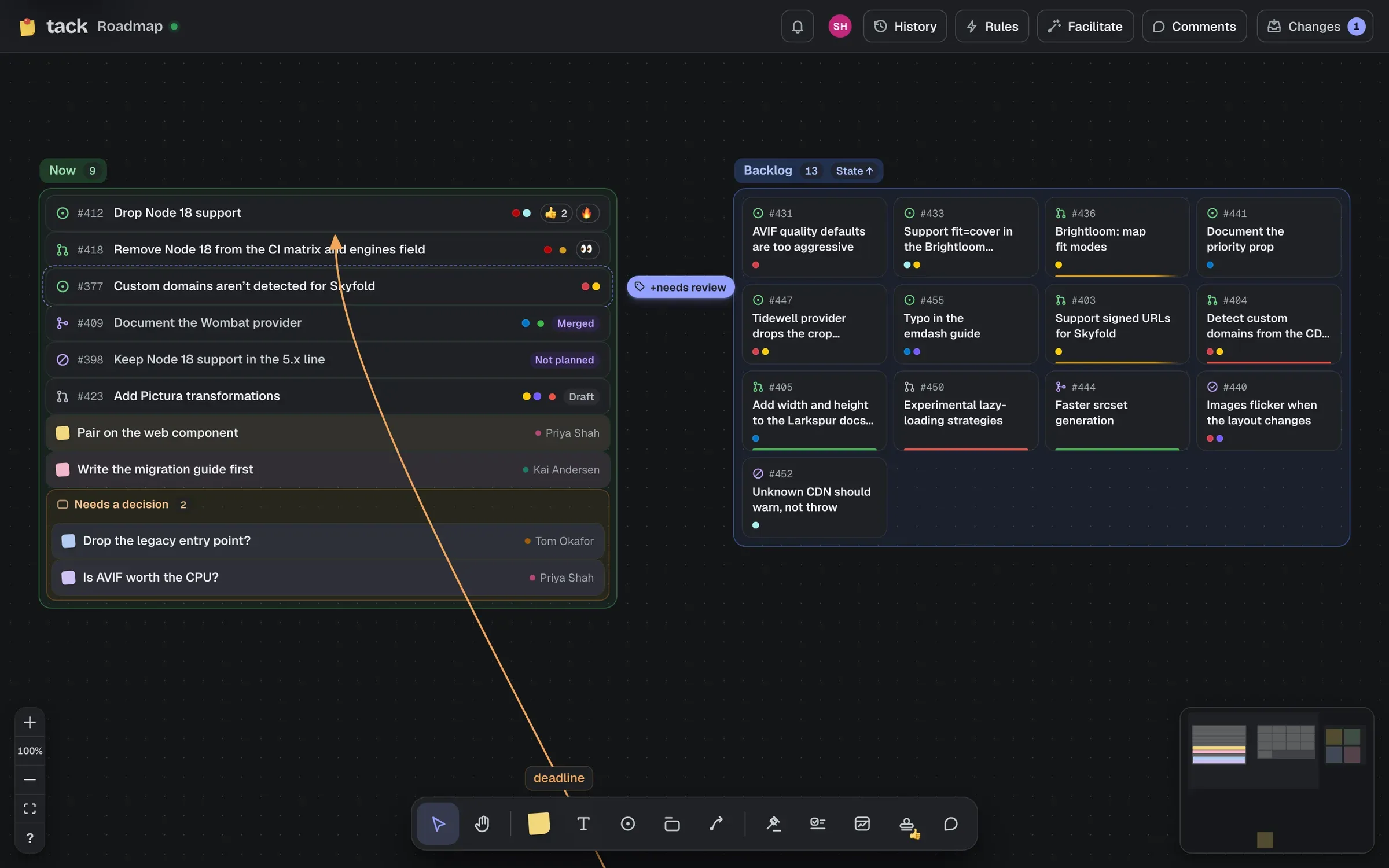This screenshot has width=1389, height=868.
Task: Open the checklist tool in toolbar
Action: coord(818,823)
